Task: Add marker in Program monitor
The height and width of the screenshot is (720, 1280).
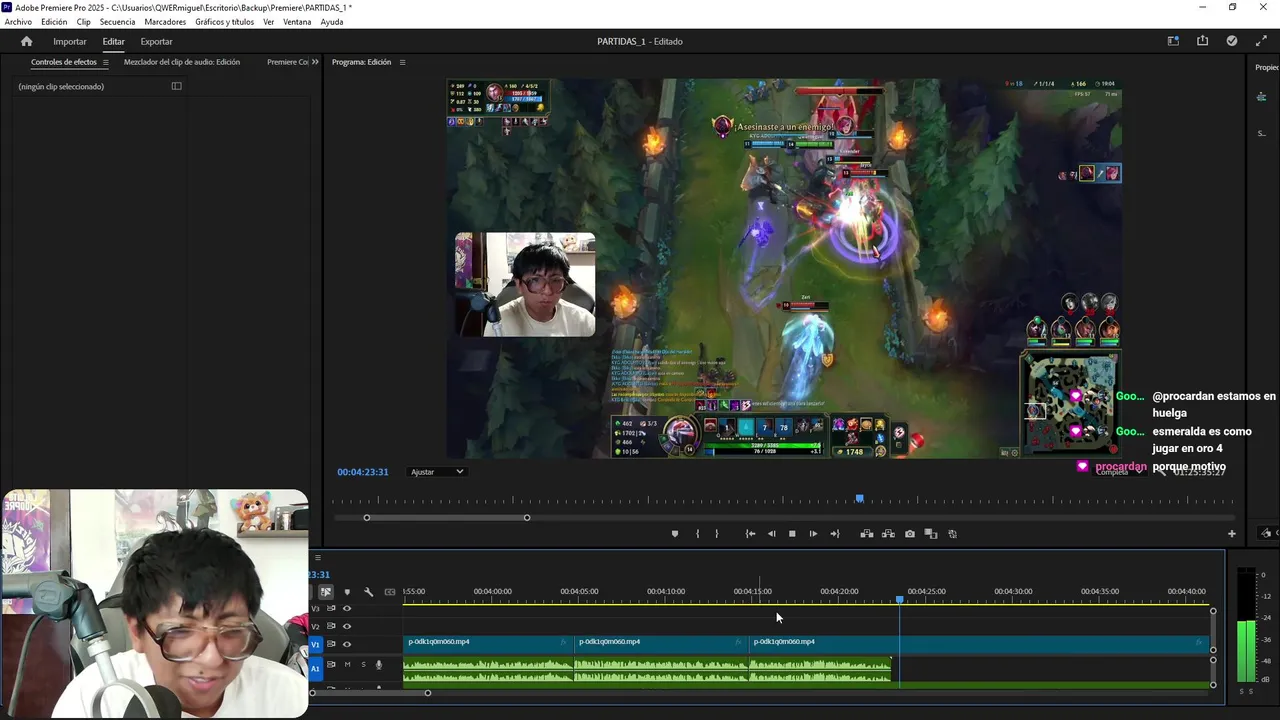Action: coord(674,534)
